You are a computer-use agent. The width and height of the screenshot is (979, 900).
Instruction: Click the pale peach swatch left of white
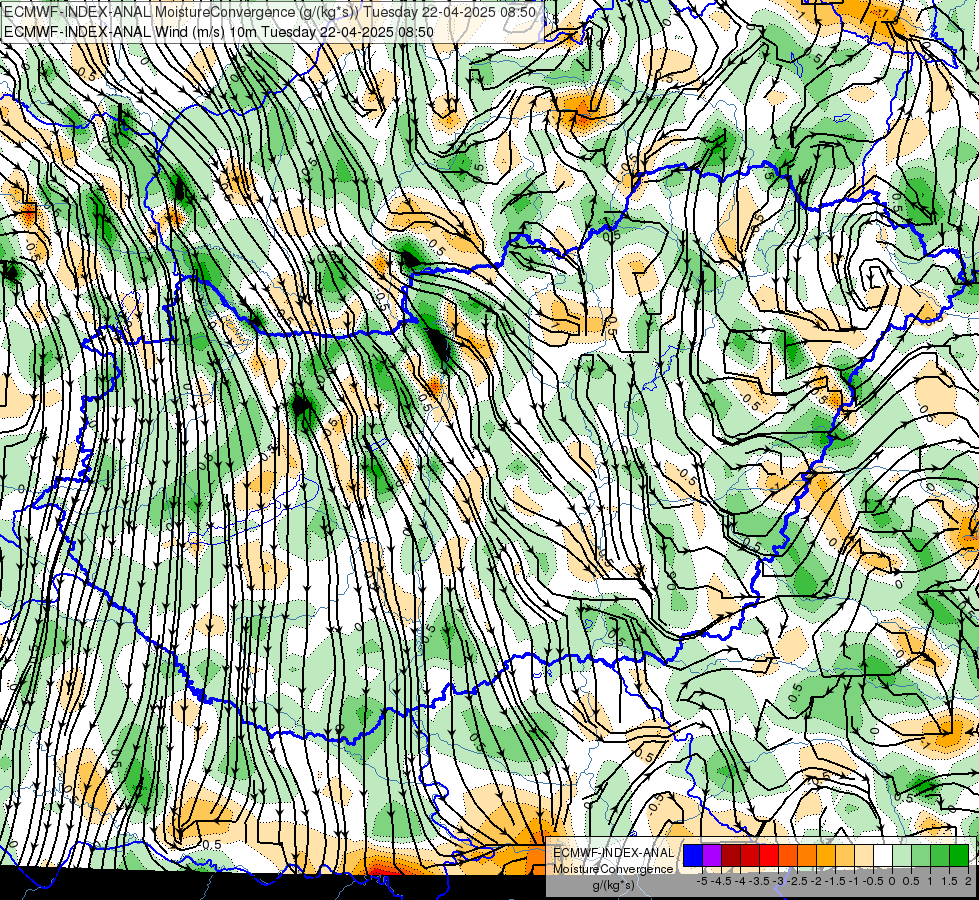coord(864,855)
